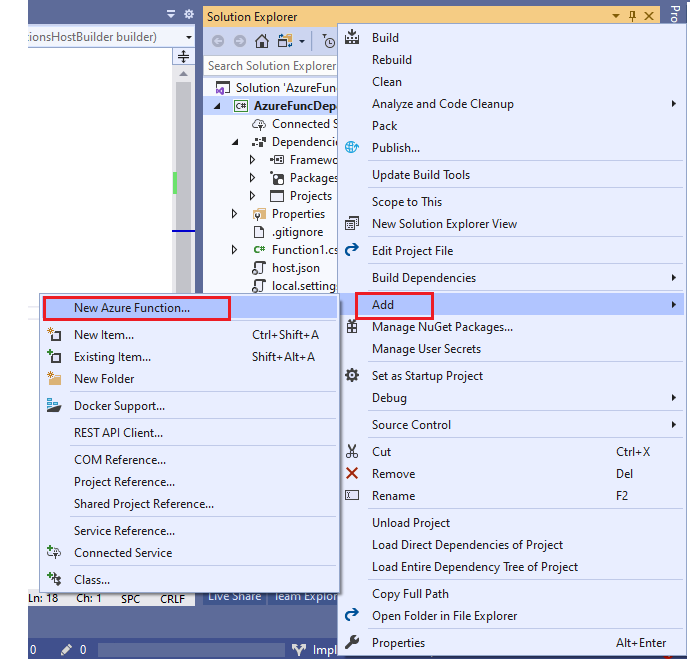The image size is (690, 660).
Task: Open the Analyze and Code Cleanup submenu
Action: 512,104
